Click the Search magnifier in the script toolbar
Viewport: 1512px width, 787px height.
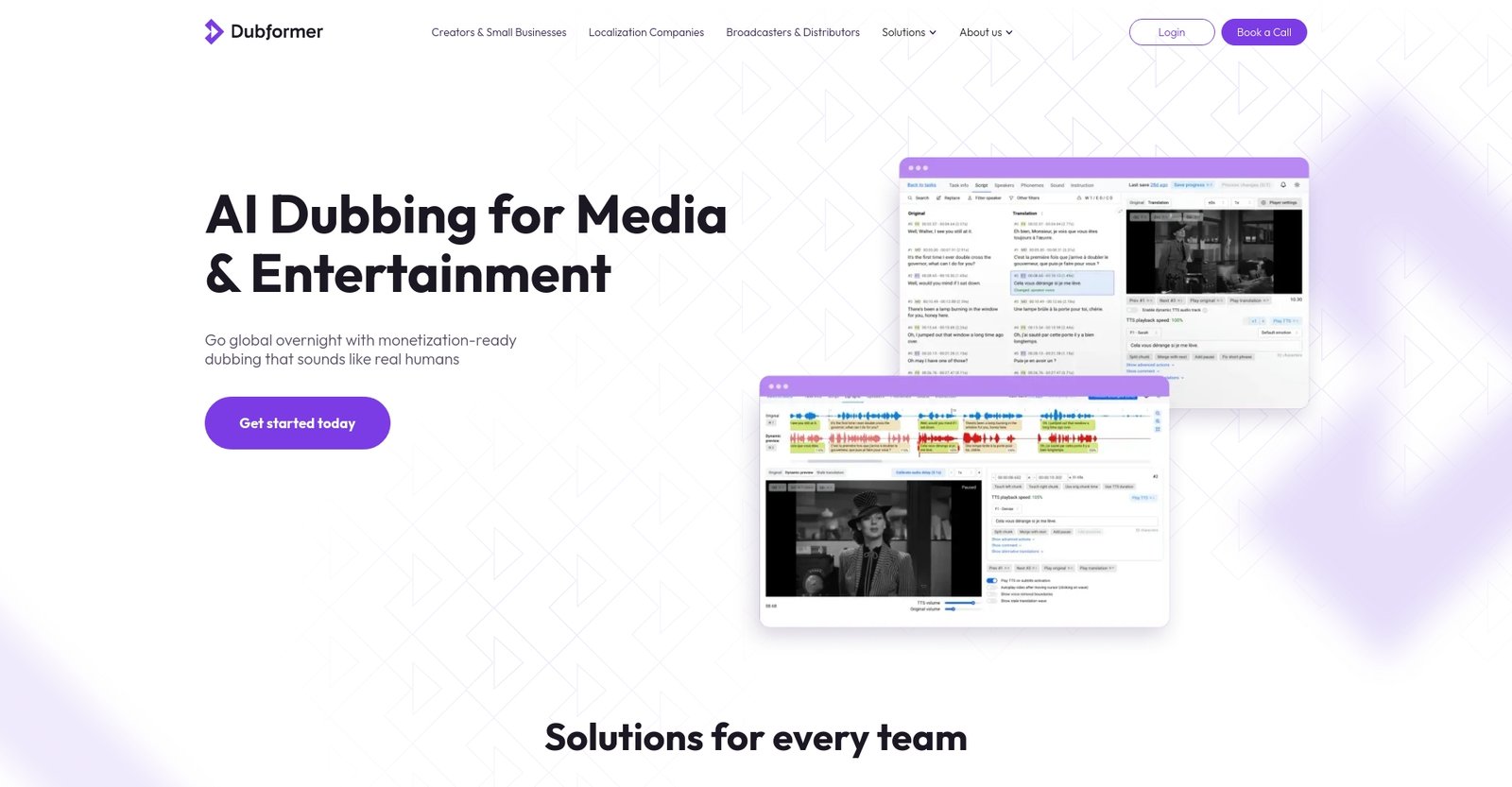click(x=911, y=198)
